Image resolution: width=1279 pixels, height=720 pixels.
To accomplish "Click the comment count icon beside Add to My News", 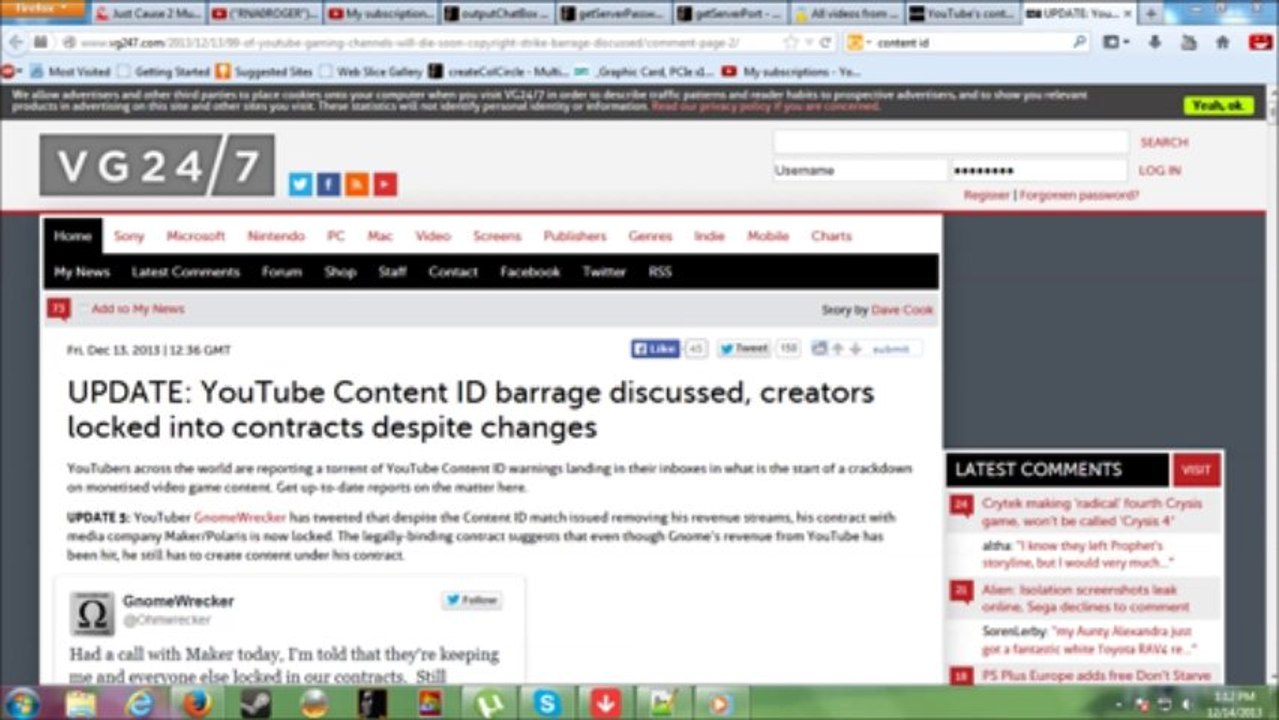I will click(58, 309).
